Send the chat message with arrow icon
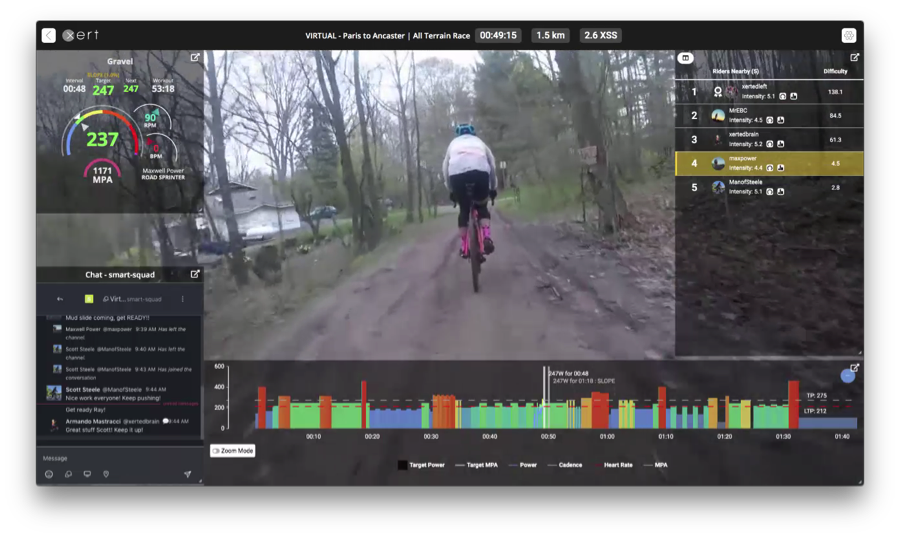This screenshot has height=538, width=900. 187,474
